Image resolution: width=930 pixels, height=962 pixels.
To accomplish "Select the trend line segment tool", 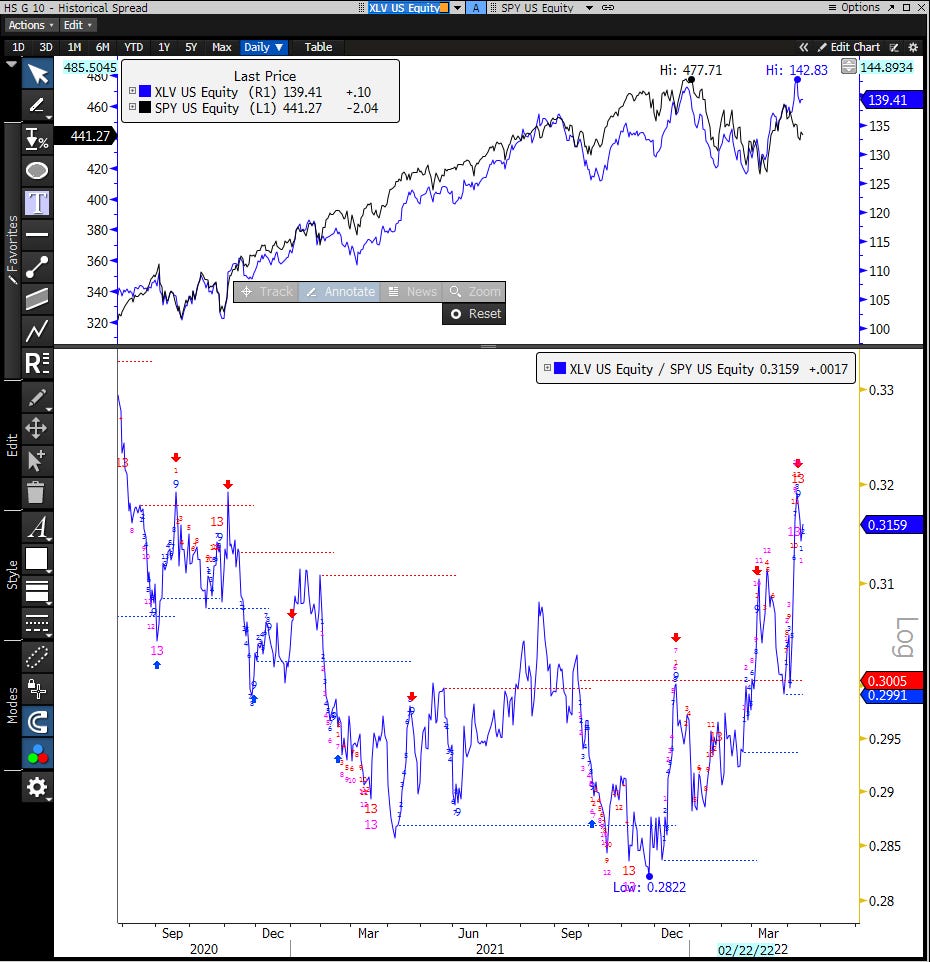I will (37, 266).
